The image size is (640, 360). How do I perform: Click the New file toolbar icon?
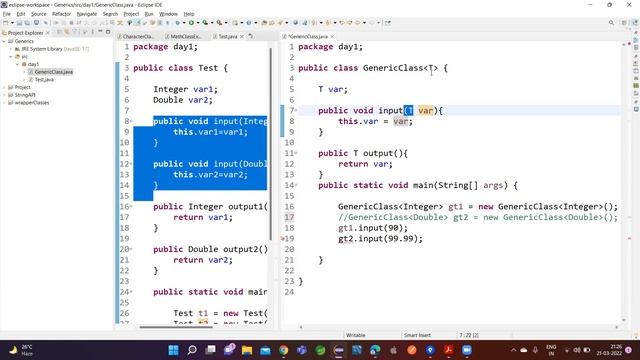pos(6,23)
